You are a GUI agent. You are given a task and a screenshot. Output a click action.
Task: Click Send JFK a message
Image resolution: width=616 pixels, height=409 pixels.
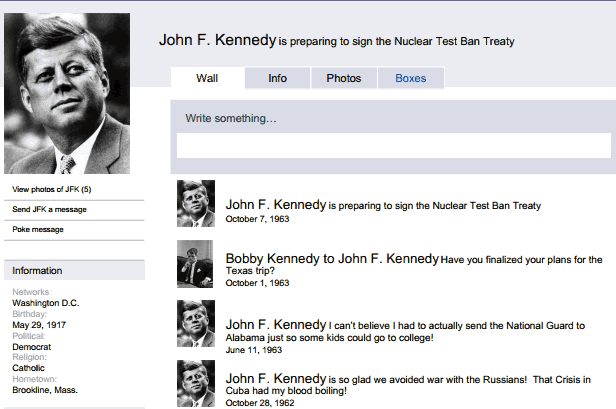(49, 209)
